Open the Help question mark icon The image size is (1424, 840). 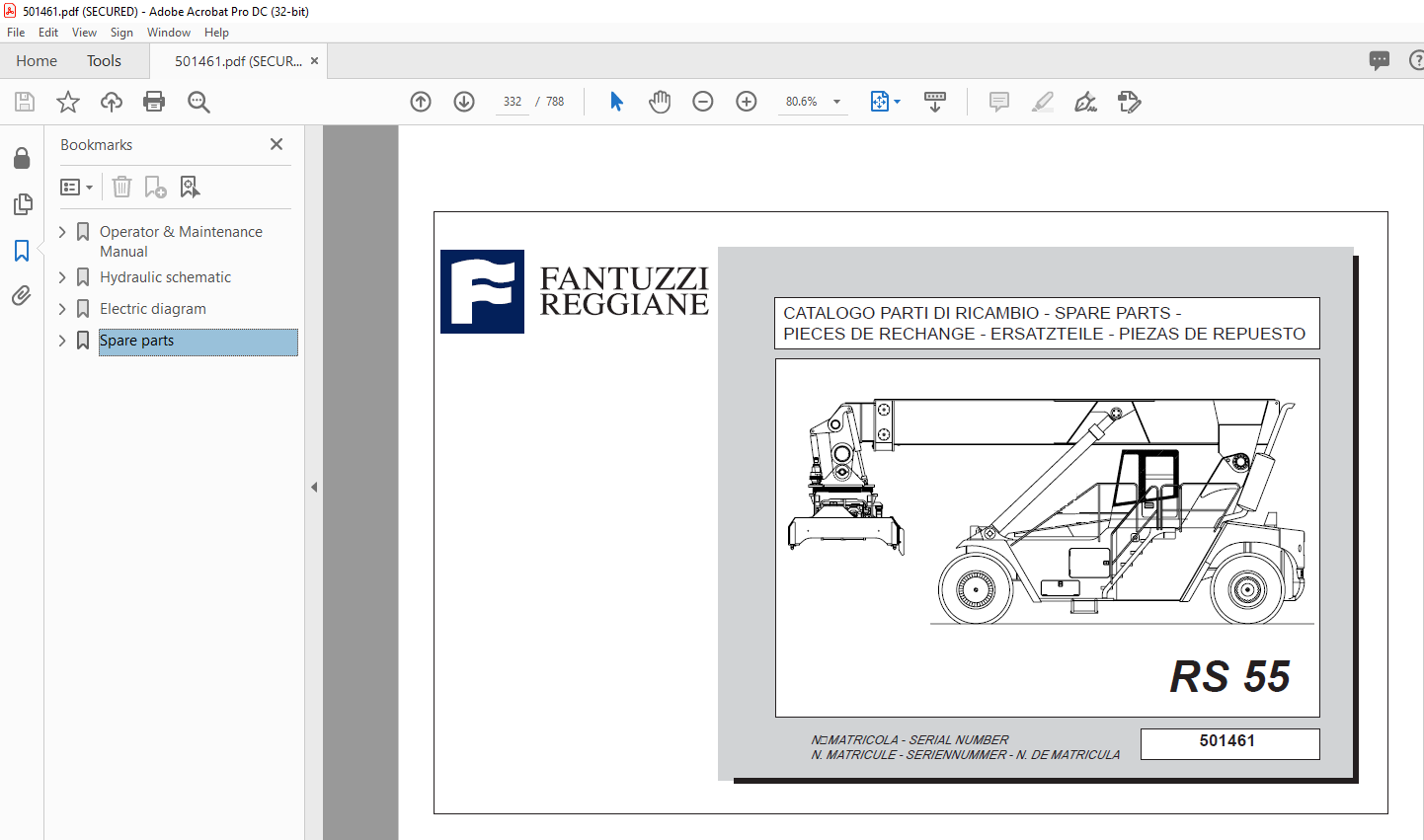(1415, 60)
